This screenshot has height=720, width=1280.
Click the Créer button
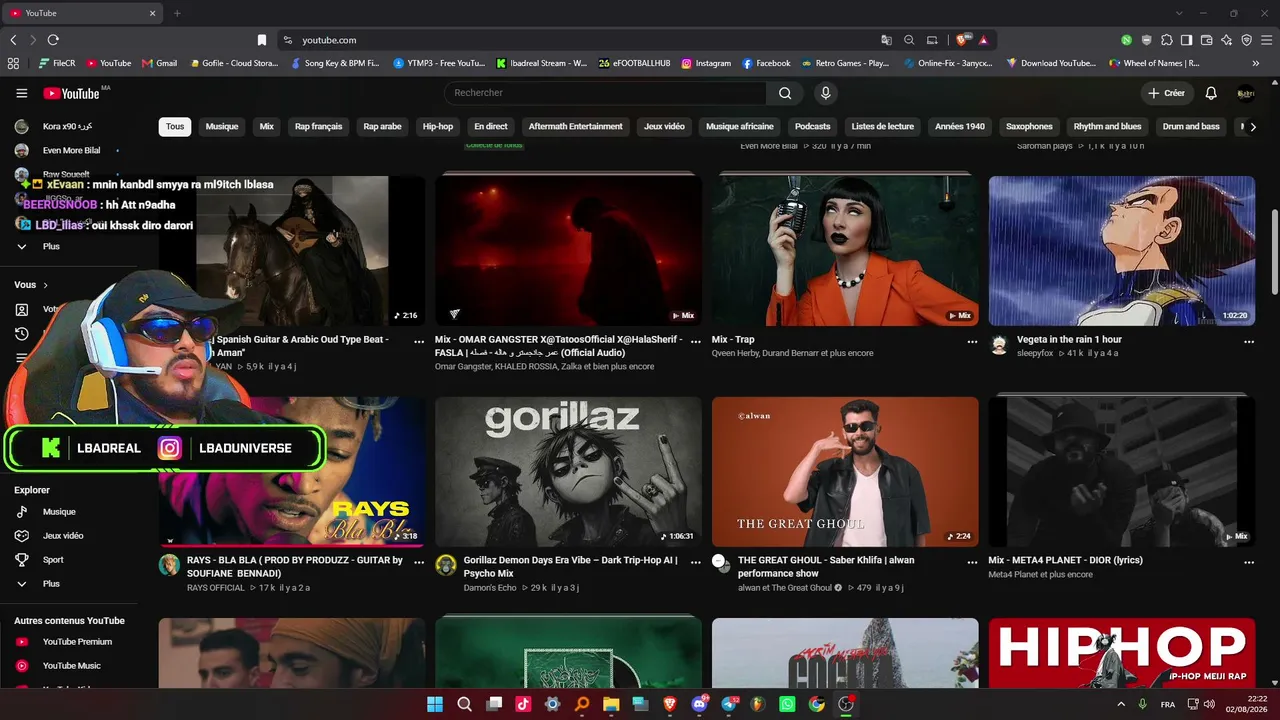pyautogui.click(x=1166, y=93)
